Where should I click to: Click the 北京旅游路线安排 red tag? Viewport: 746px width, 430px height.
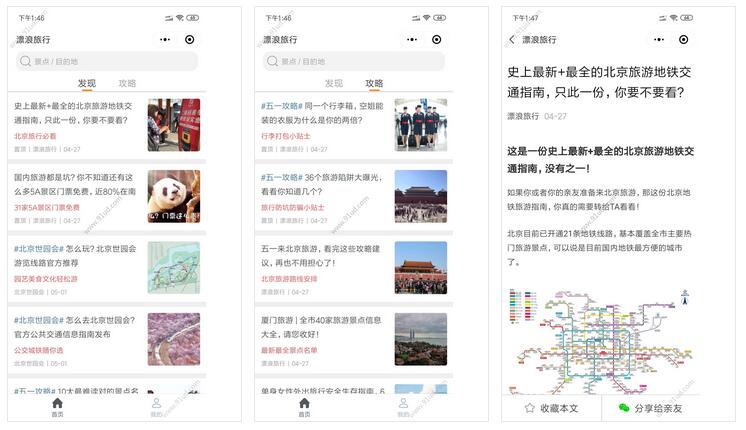pyautogui.click(x=289, y=279)
